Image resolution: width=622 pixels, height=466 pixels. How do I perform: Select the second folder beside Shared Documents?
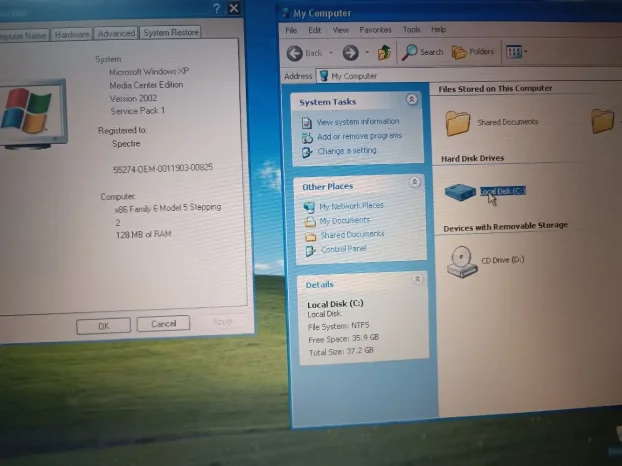coord(602,121)
